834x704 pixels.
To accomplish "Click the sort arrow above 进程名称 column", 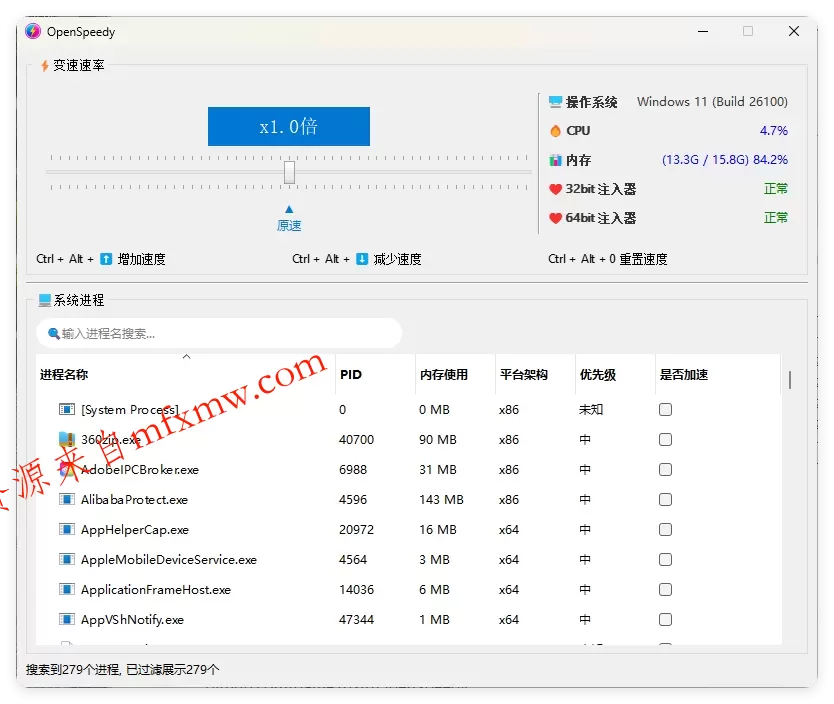I will (186, 356).
